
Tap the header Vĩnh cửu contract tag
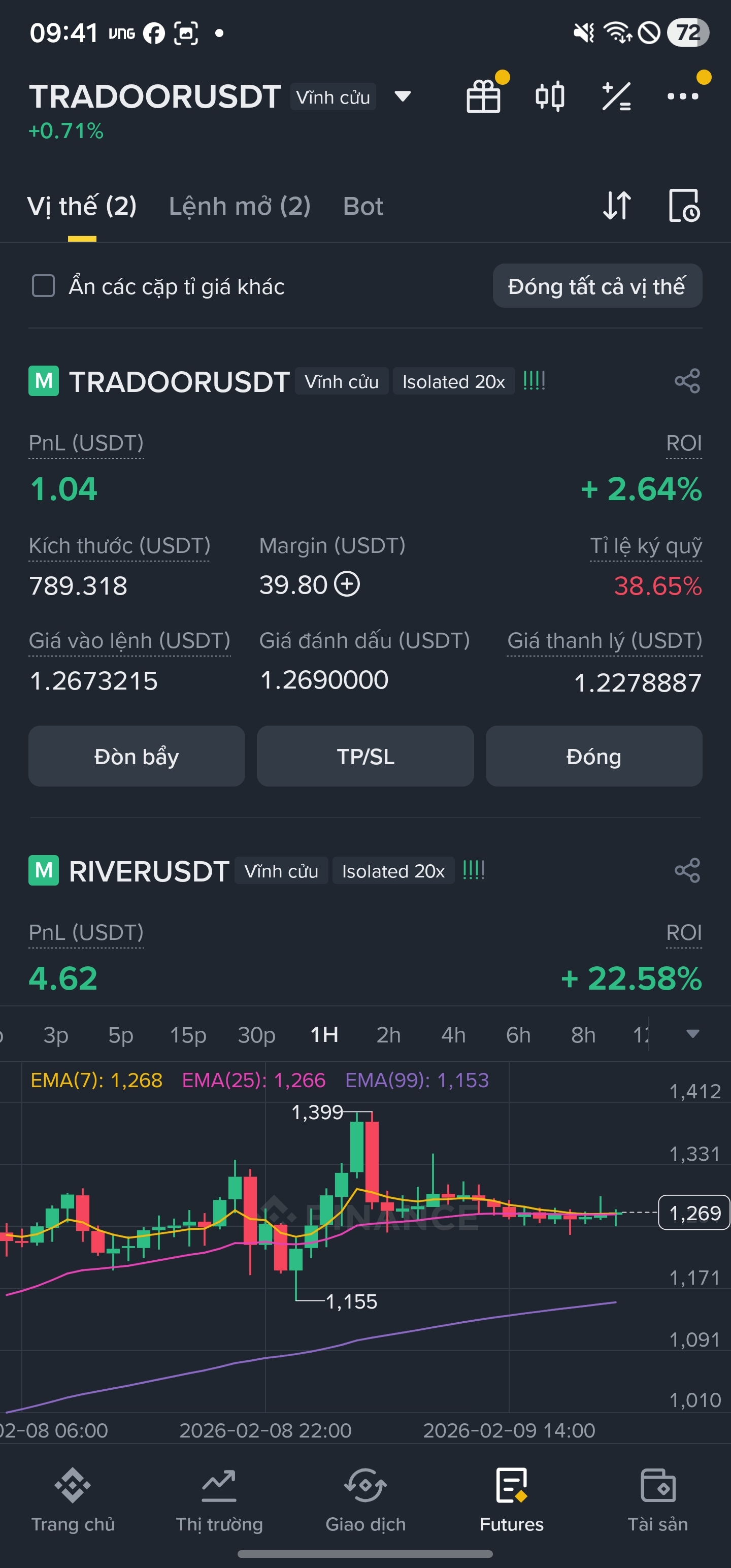333,97
